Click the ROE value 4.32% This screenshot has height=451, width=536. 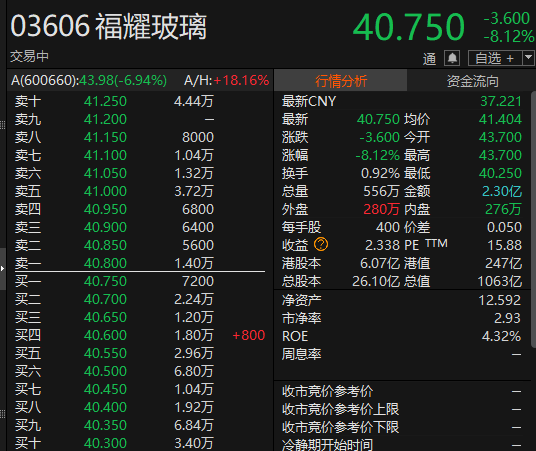pos(501,336)
